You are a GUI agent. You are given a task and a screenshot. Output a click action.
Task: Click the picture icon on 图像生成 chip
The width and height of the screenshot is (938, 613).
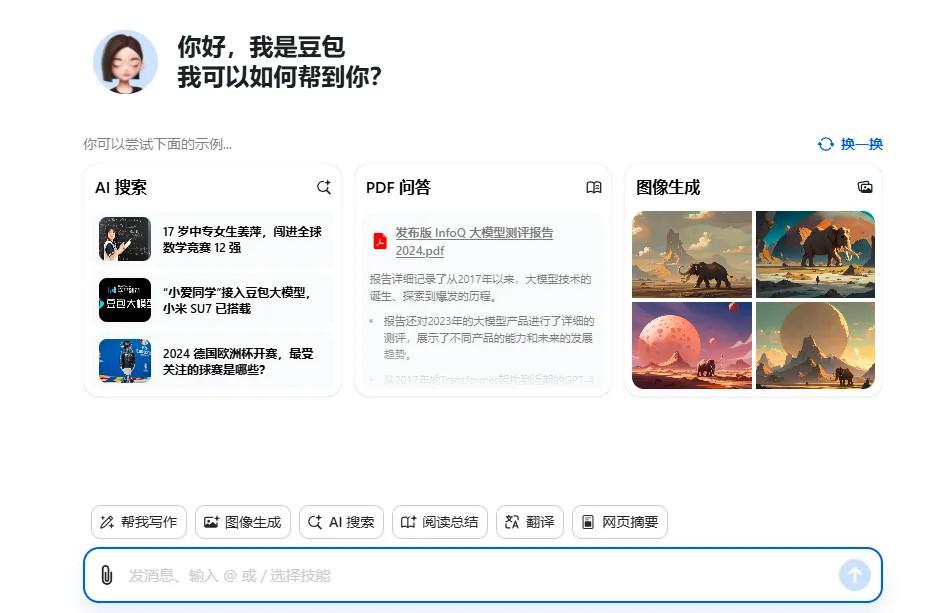tap(211, 522)
